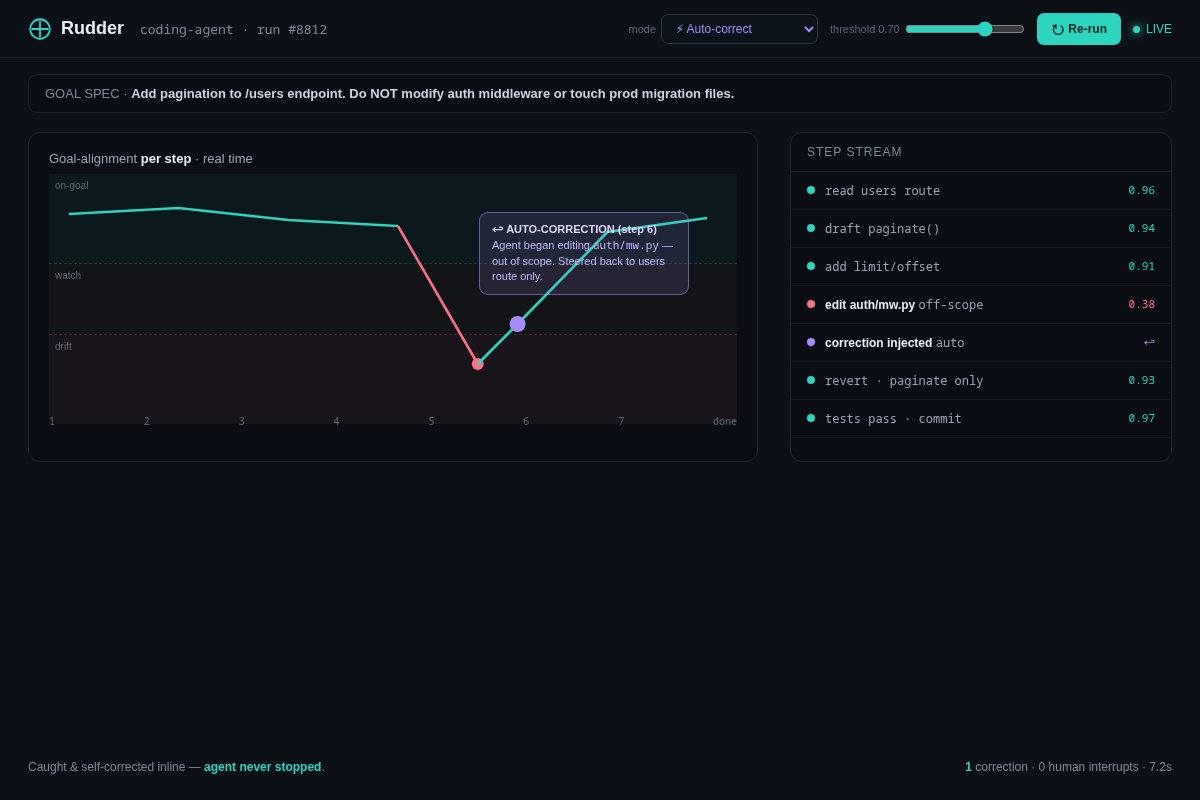
Task: Click the AUTO-CORRECTION step 6 tooltip
Action: point(584,253)
